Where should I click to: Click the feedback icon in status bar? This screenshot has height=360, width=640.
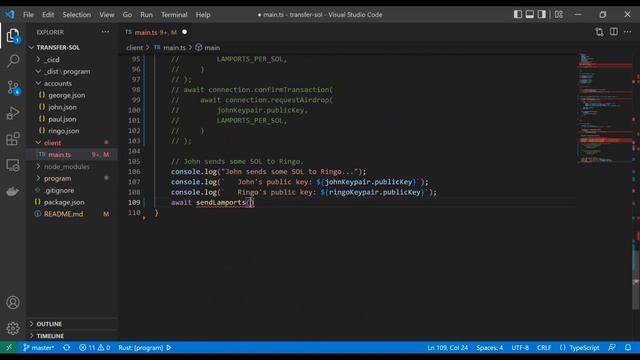click(x=611, y=348)
